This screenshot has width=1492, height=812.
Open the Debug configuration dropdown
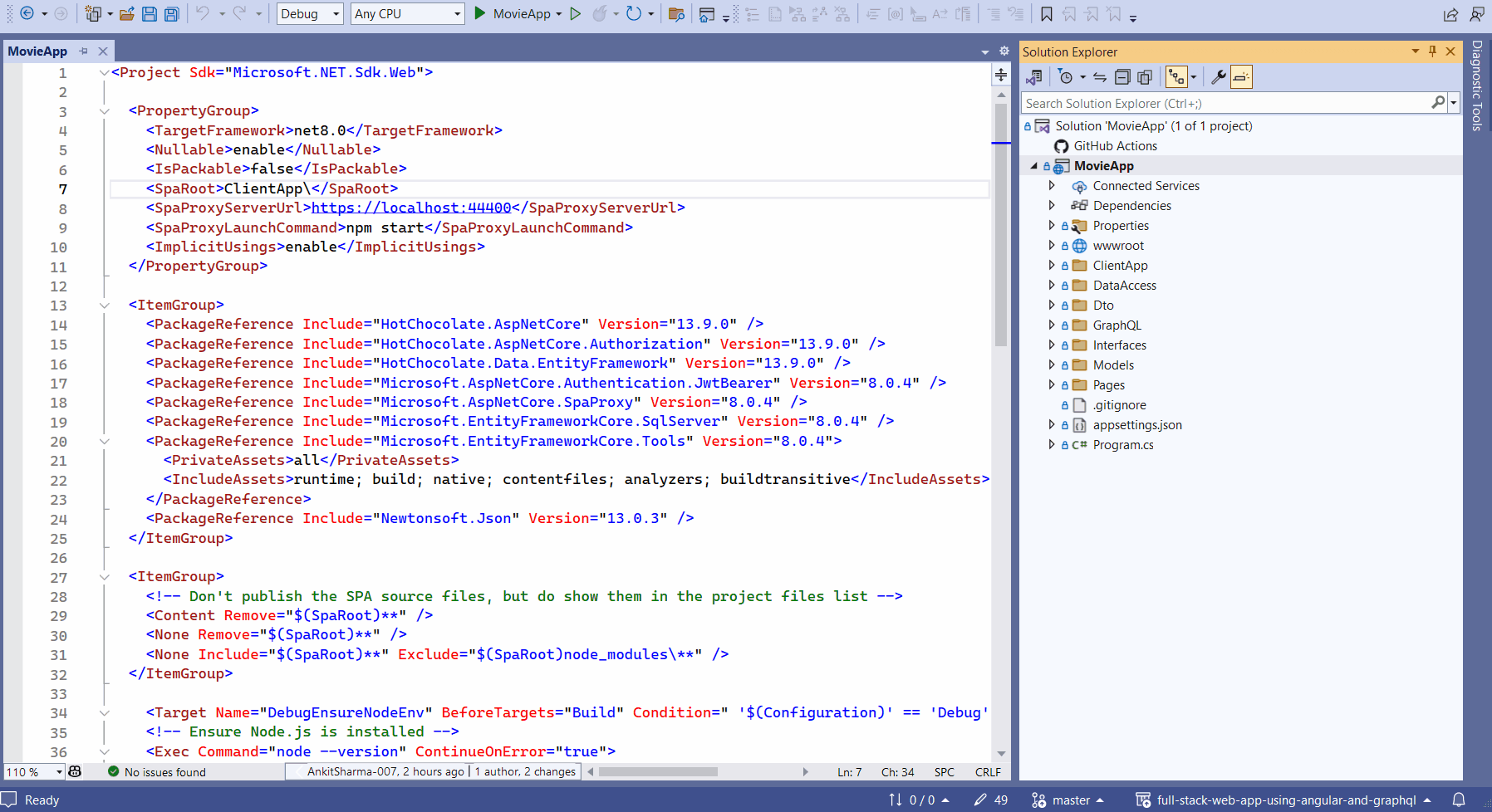tap(310, 14)
